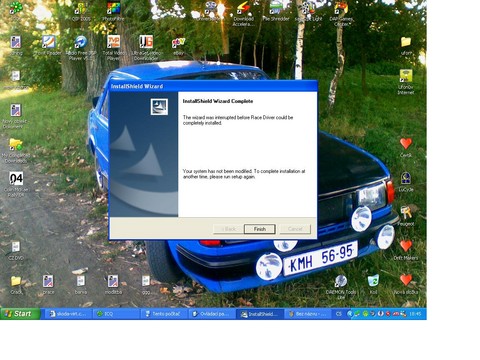Image resolution: width=480 pixels, height=360 pixels.
Task: Launch the UltraGet Video Downloader shortcut
Action: coord(146,47)
